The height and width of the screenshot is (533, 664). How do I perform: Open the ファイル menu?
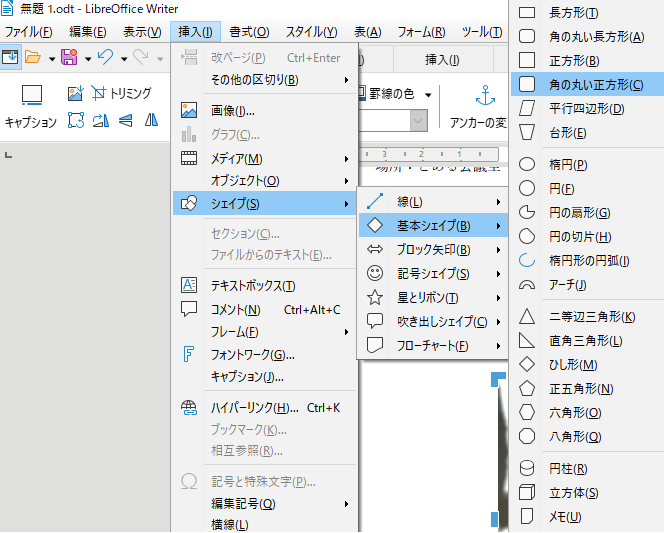pyautogui.click(x=29, y=32)
